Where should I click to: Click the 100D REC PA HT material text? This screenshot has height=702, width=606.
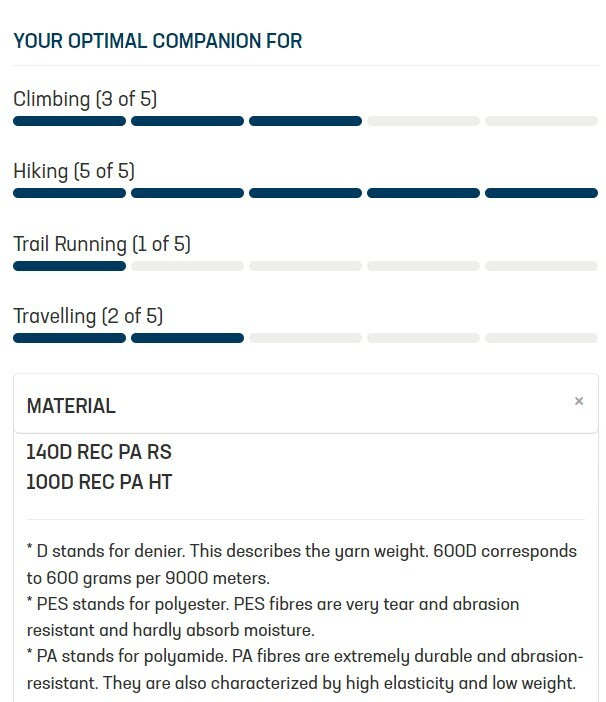(x=99, y=482)
